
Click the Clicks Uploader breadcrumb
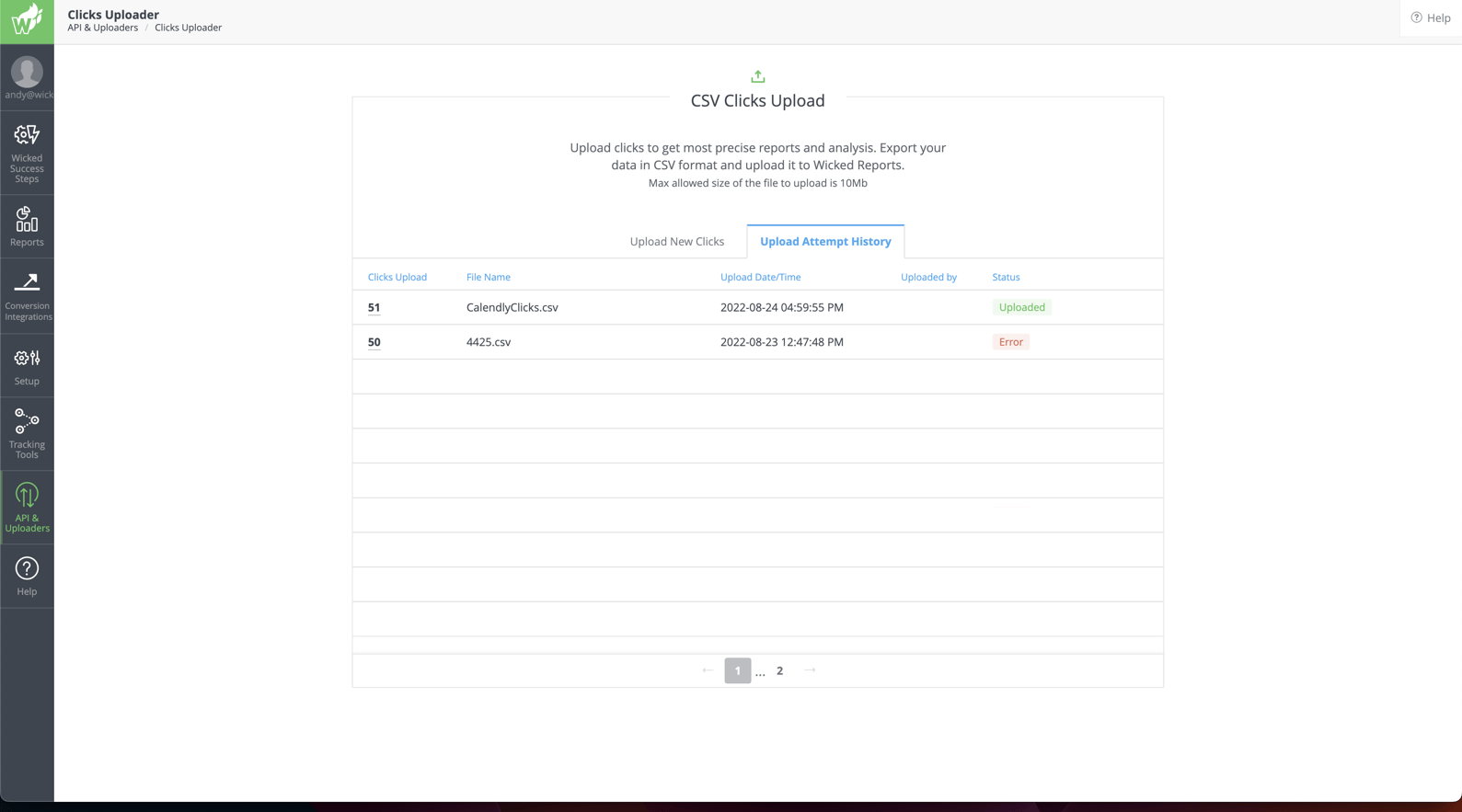(x=188, y=28)
